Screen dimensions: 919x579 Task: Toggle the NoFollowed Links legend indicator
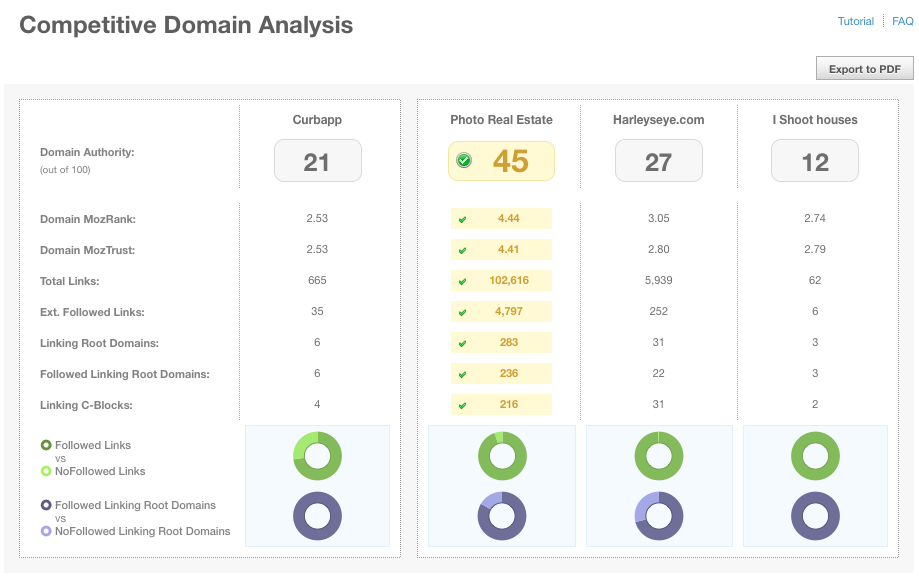coord(46,470)
